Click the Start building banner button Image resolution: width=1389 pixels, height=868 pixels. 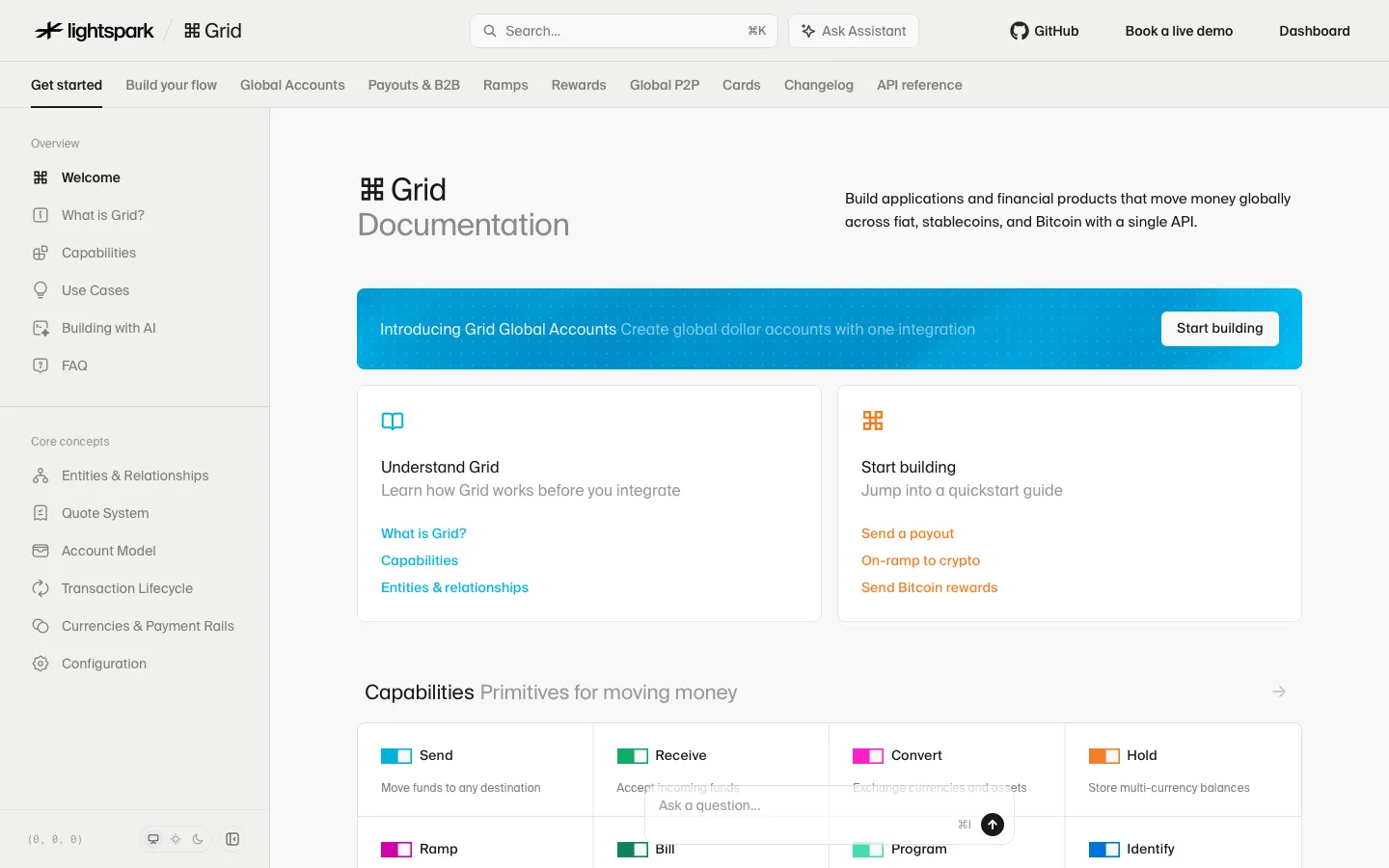(1220, 328)
